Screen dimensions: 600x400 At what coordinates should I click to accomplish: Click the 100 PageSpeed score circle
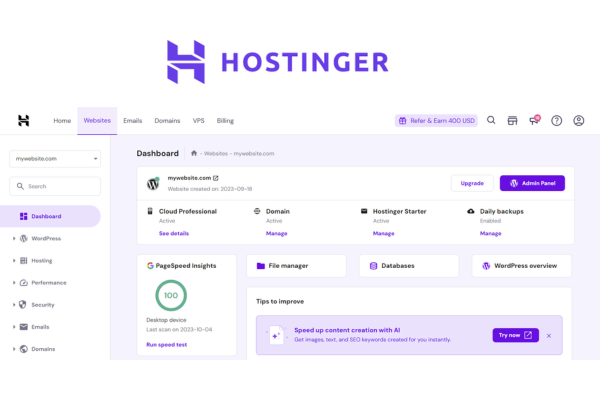pos(171,296)
